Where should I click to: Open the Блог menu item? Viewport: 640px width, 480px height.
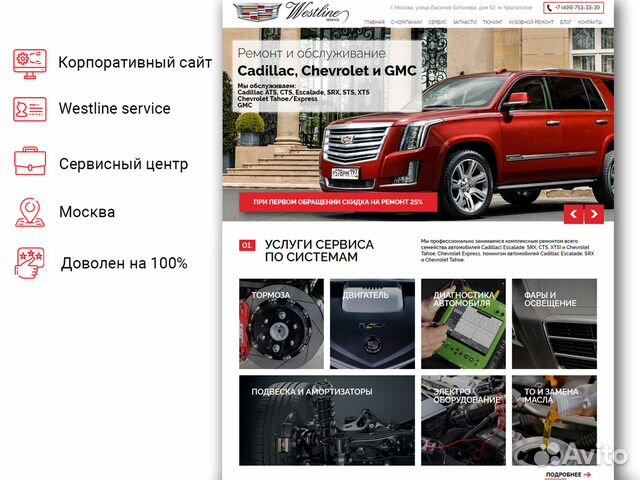point(566,22)
